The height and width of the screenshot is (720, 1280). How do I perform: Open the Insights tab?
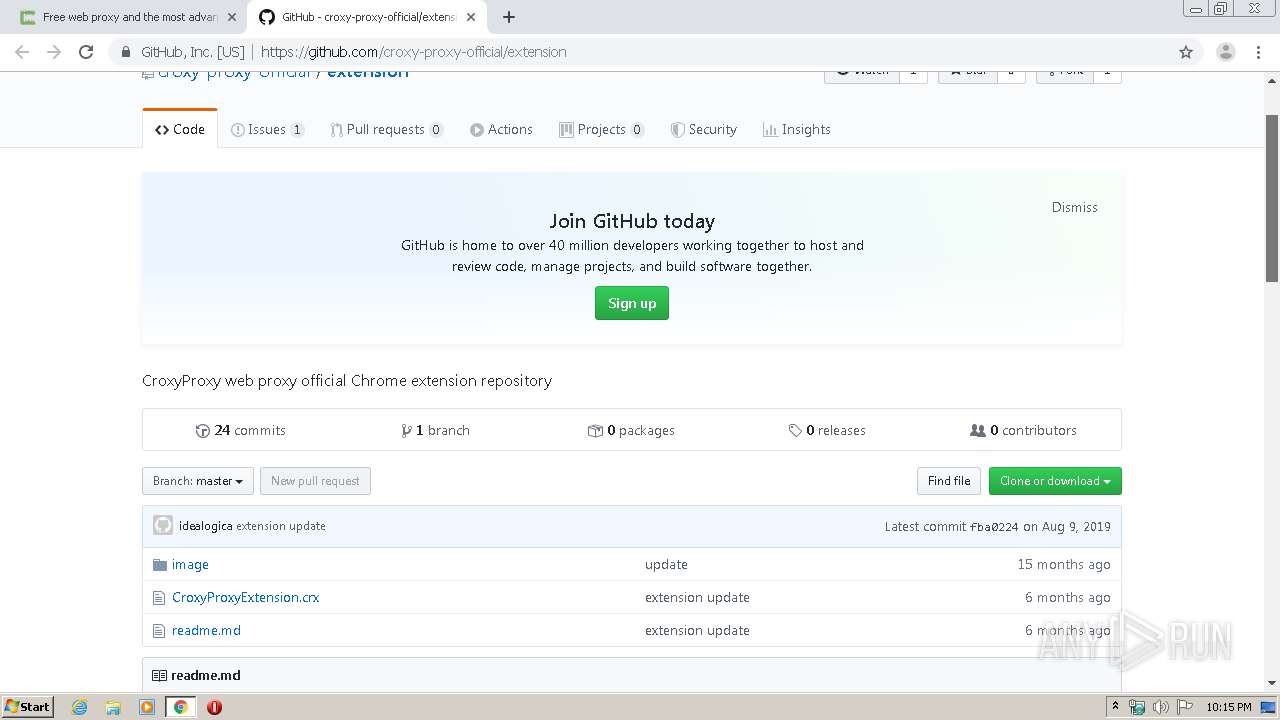(796, 129)
